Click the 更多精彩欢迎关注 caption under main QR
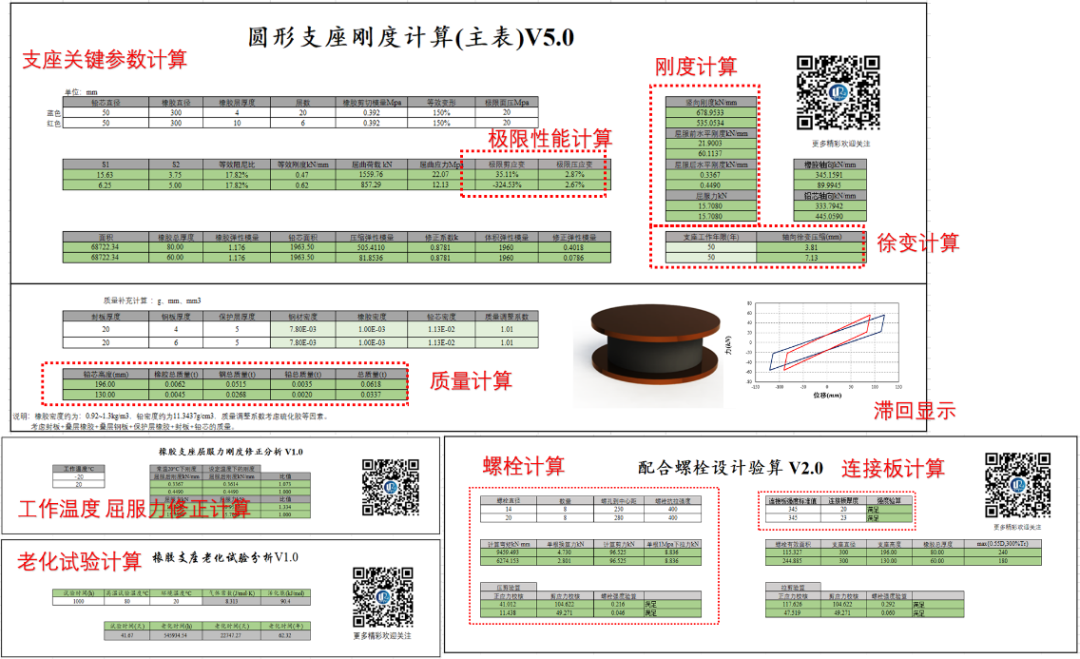Image resolution: width=1080 pixels, height=659 pixels. [840, 144]
